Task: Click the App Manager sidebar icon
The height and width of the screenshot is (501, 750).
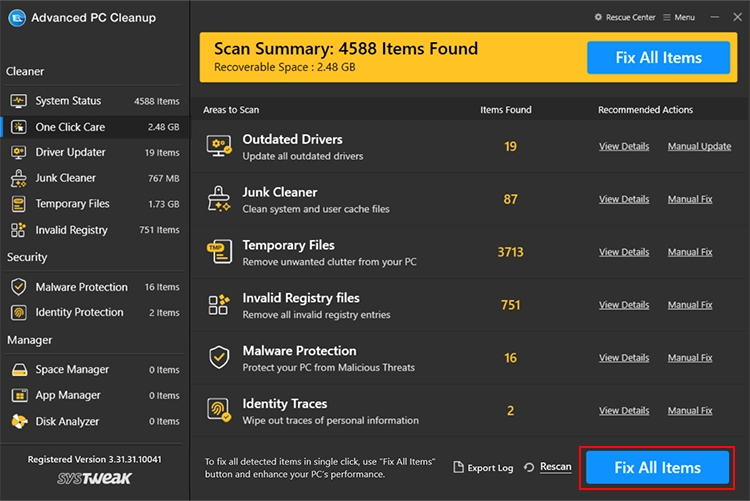Action: pos(19,395)
